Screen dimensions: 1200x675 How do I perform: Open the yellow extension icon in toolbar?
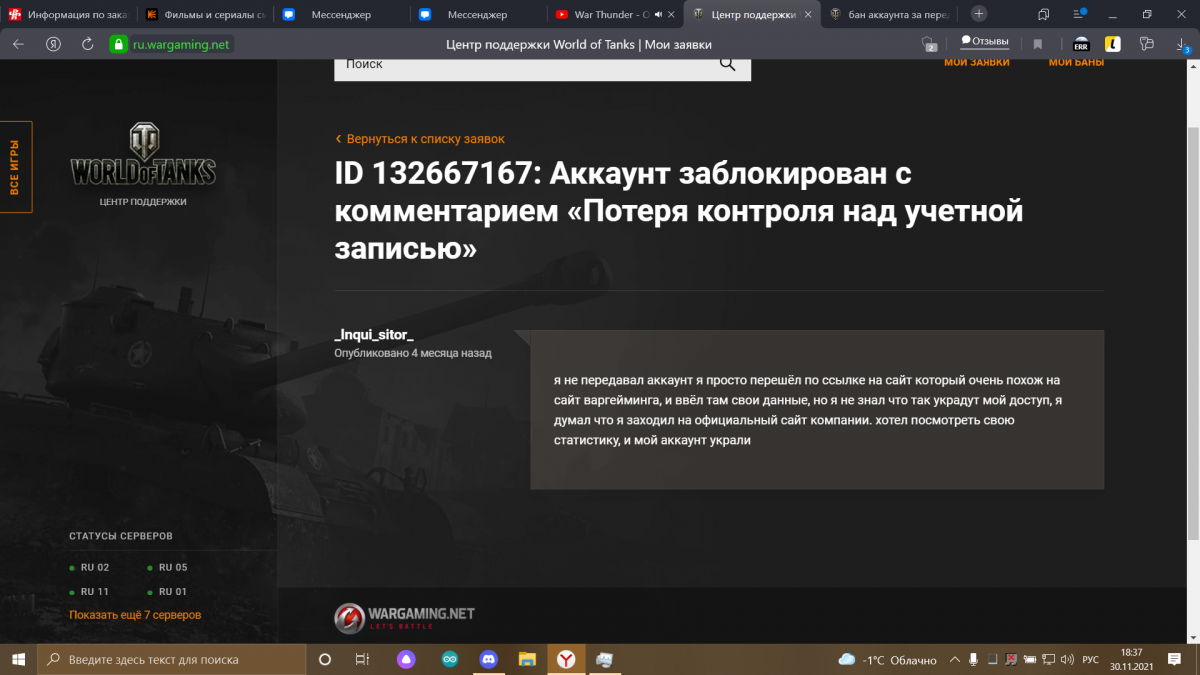coord(1112,44)
